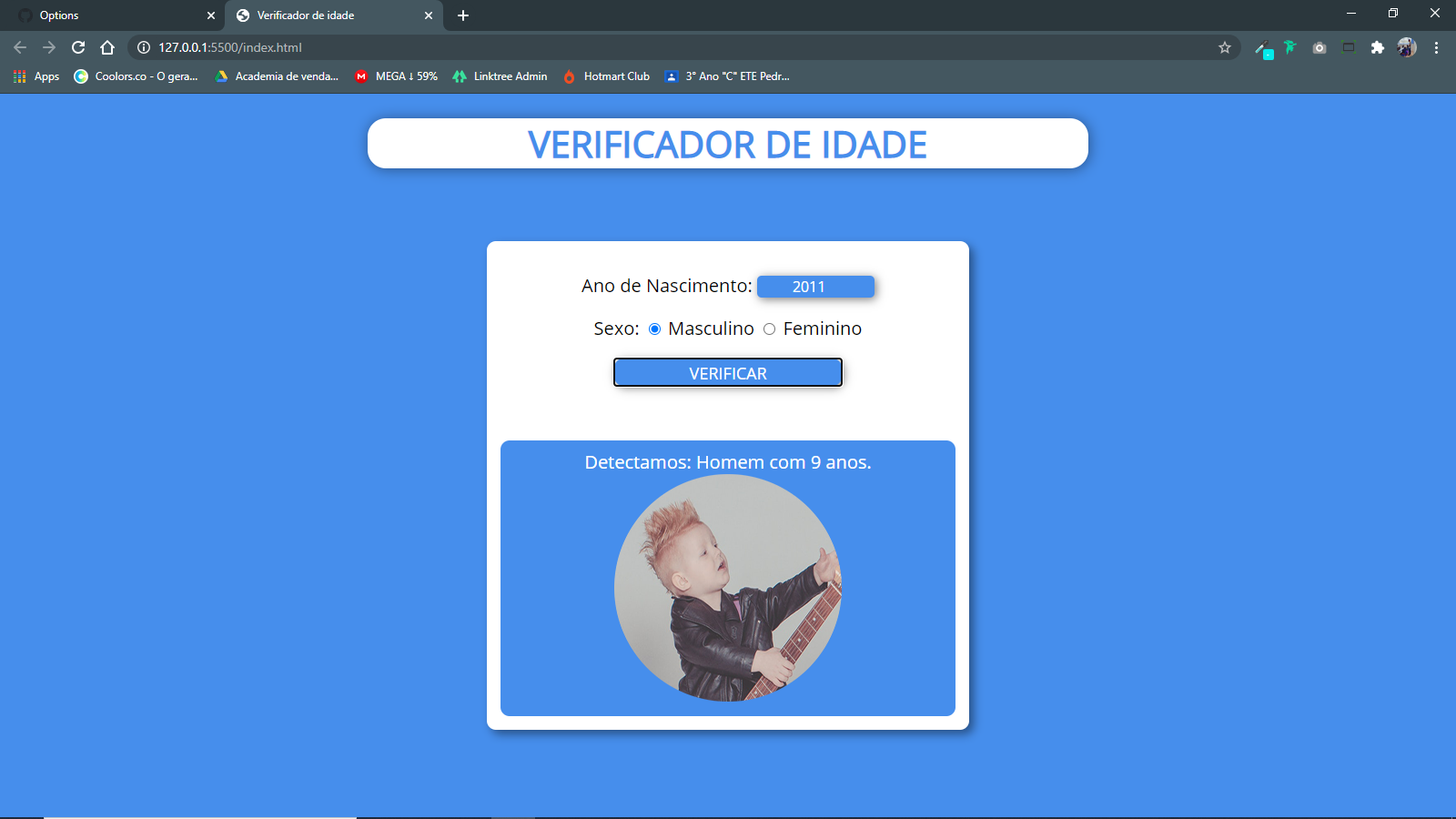Open the green jumping figure extension menu
The height and width of the screenshot is (819, 1456).
tap(1289, 47)
